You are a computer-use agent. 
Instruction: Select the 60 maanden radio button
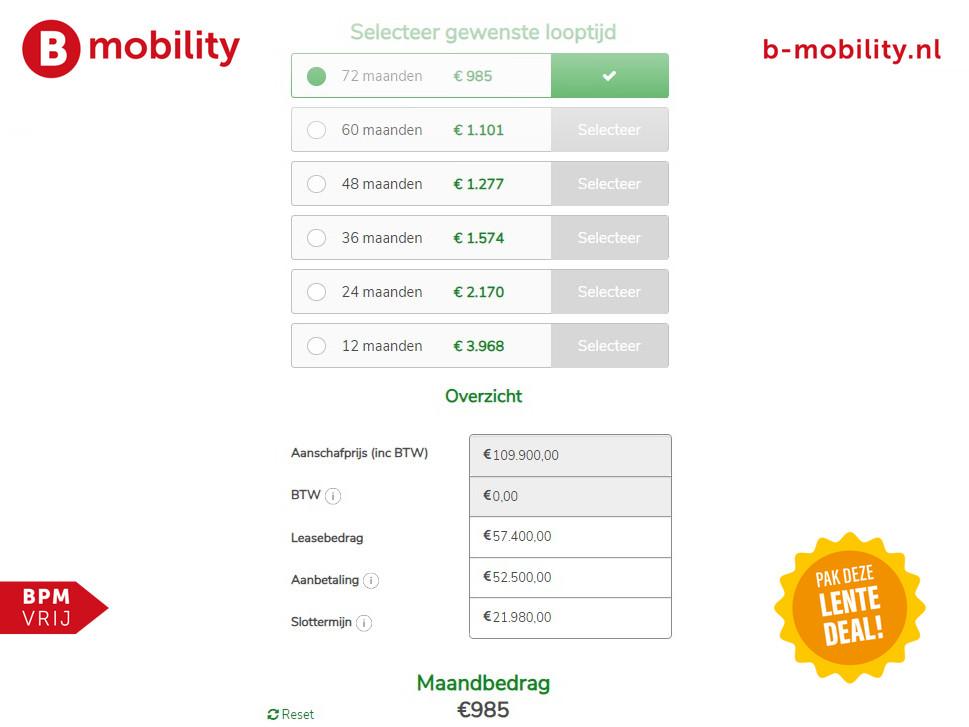[316, 130]
